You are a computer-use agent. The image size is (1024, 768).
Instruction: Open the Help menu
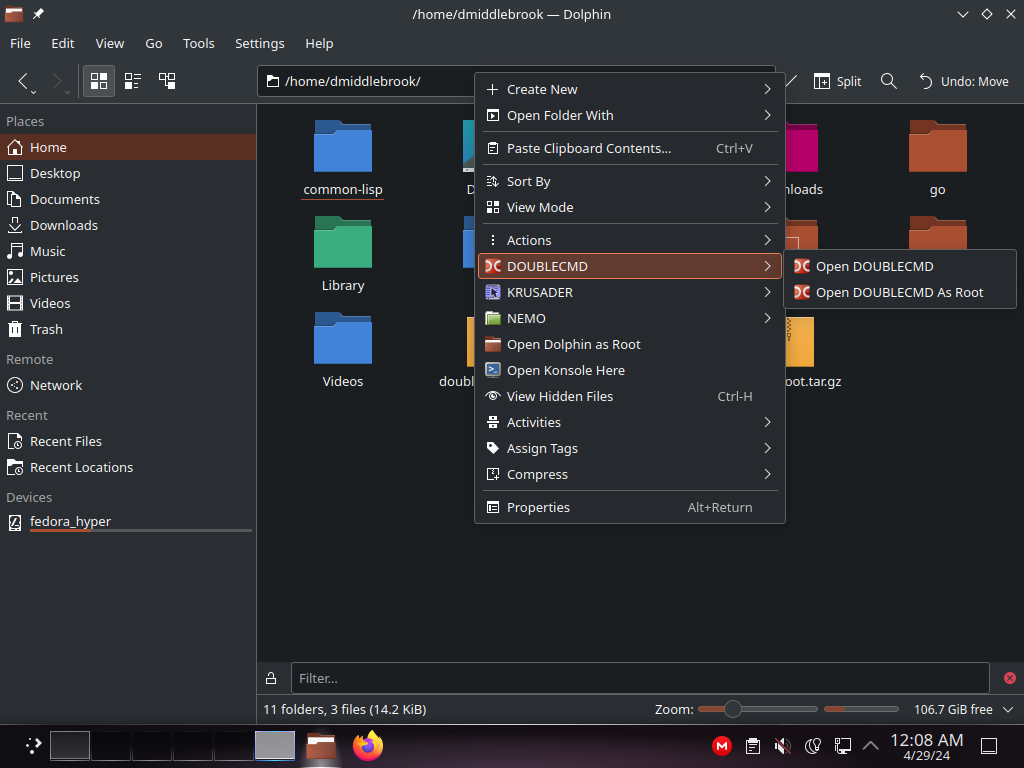point(319,43)
